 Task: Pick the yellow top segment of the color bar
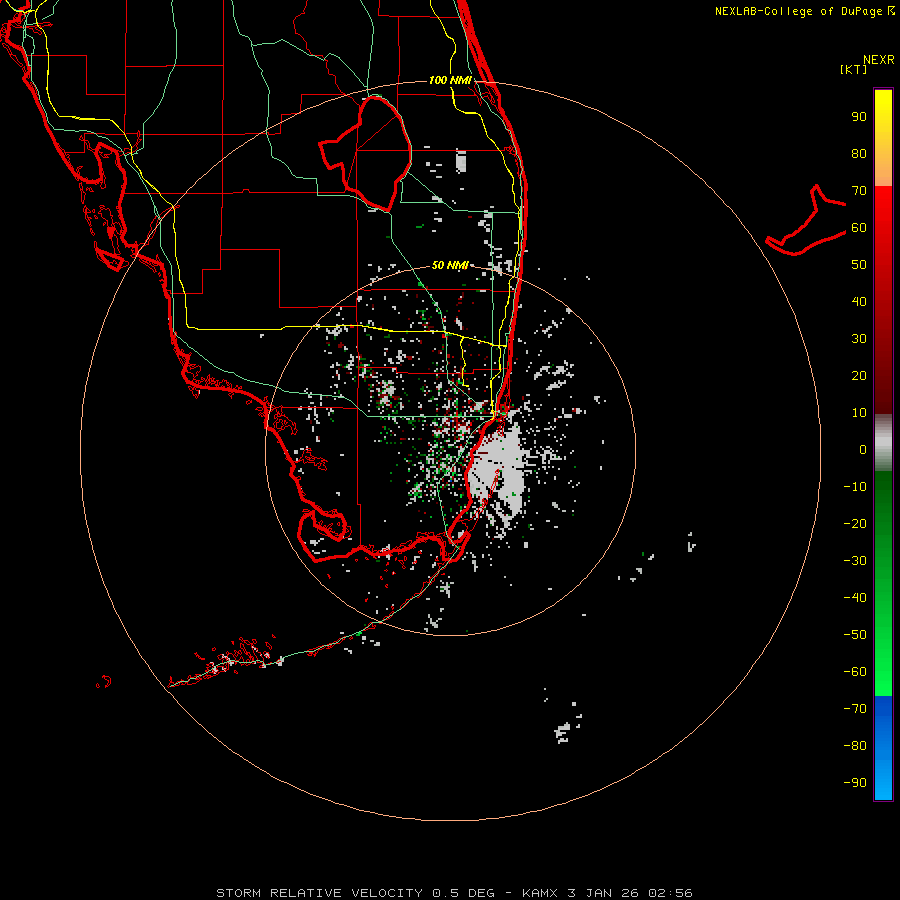pyautogui.click(x=883, y=138)
